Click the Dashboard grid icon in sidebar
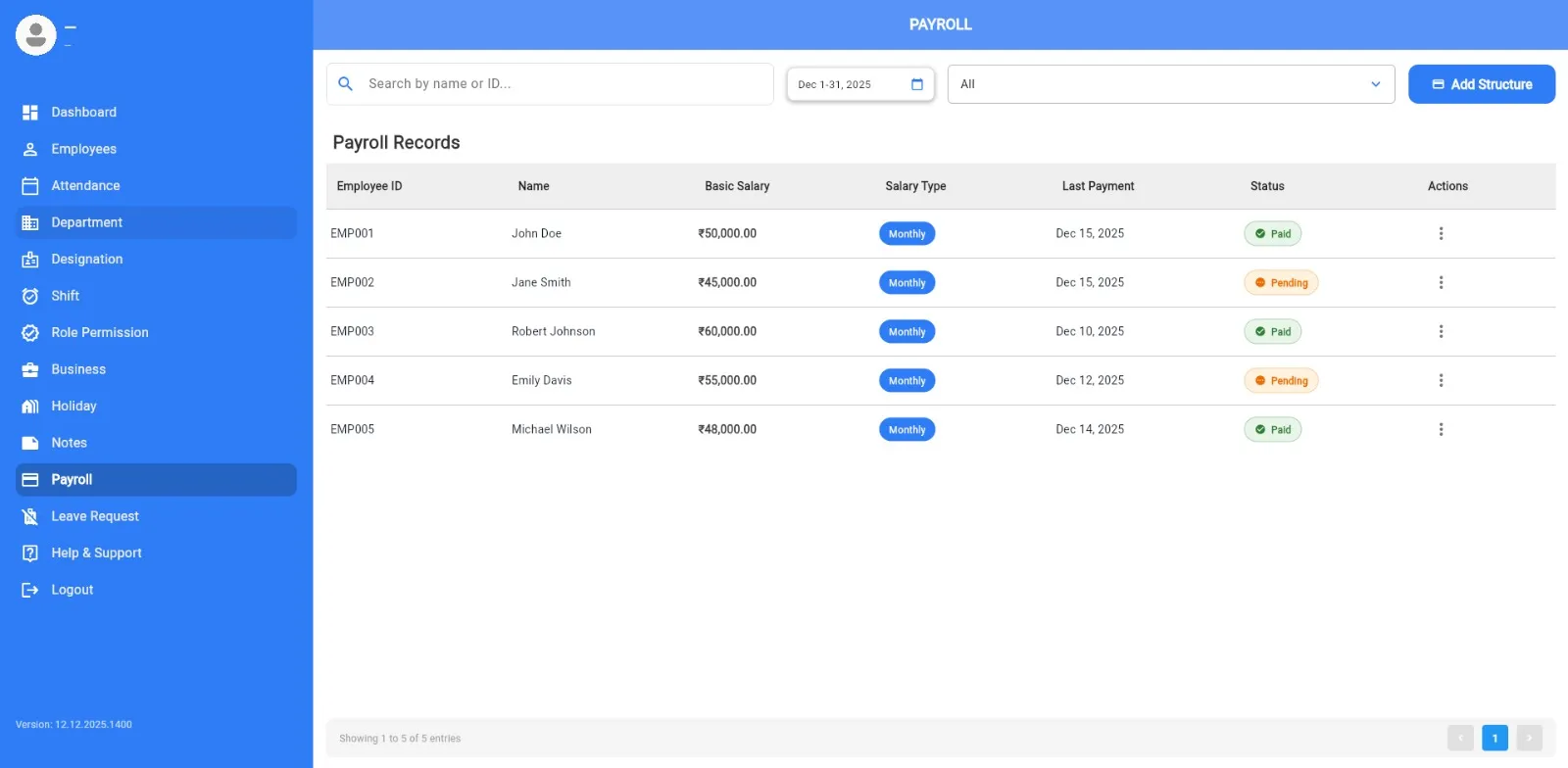The width and height of the screenshot is (1568, 768). [x=30, y=113]
